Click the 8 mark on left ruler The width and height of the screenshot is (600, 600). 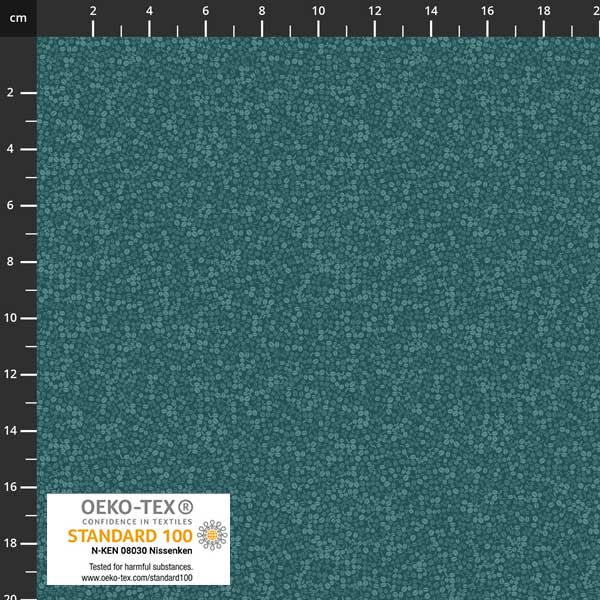[x=10, y=262]
